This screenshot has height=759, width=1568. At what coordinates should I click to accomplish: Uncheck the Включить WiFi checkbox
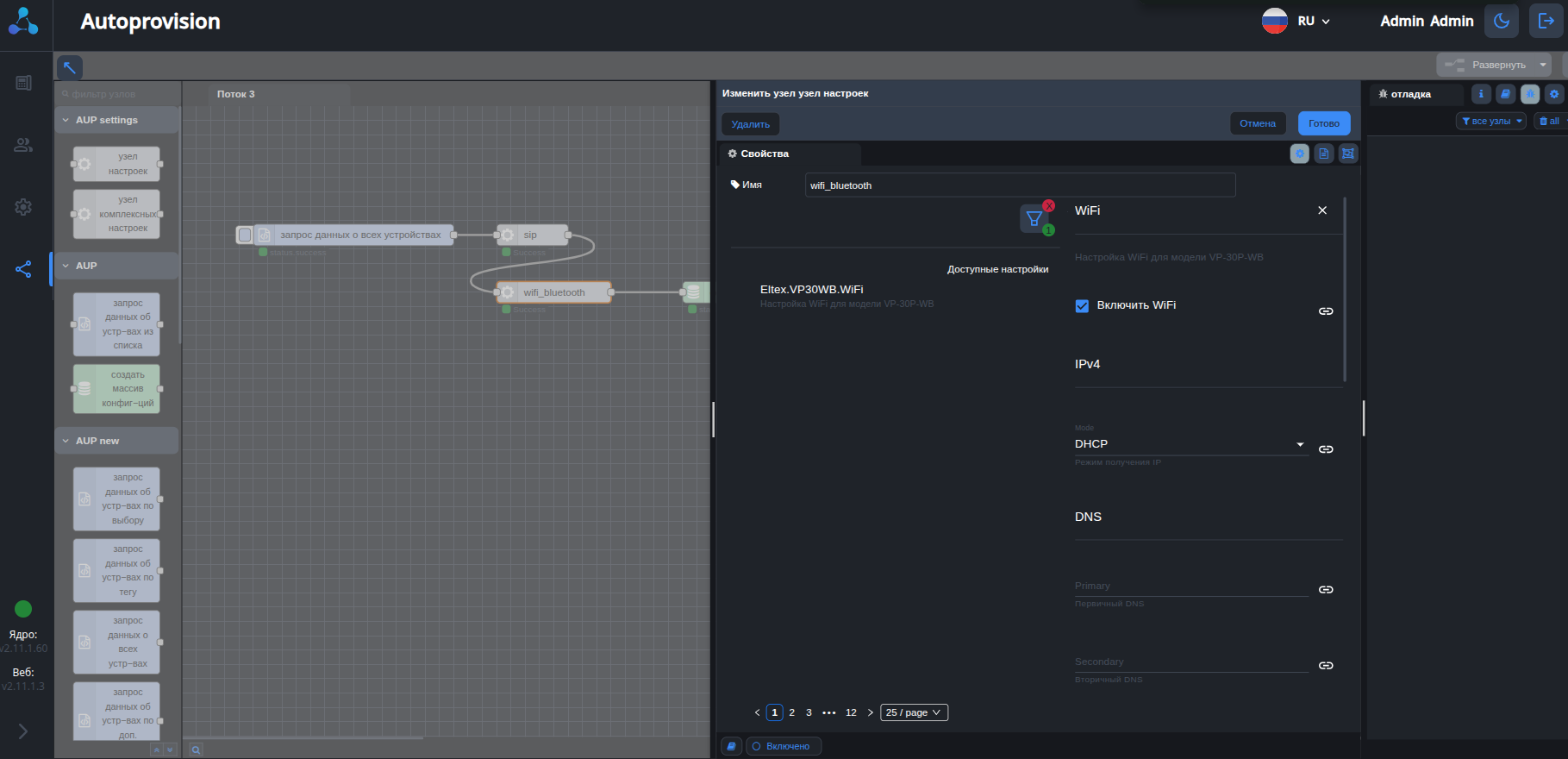tap(1082, 305)
